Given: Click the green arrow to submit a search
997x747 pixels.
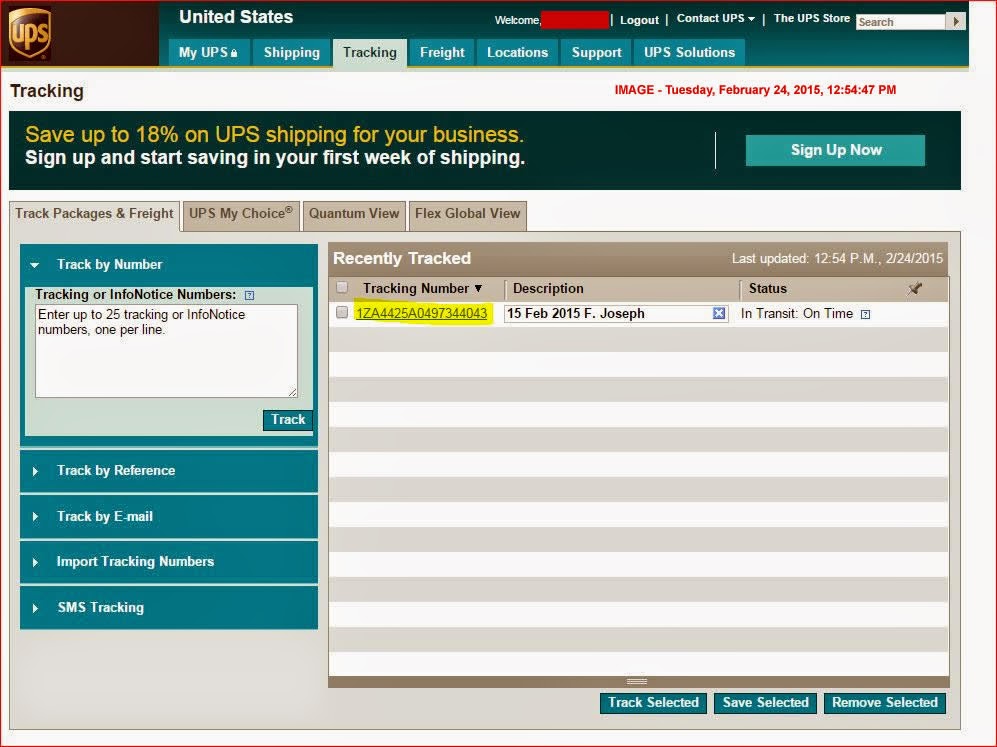Looking at the screenshot, I should tap(956, 21).
